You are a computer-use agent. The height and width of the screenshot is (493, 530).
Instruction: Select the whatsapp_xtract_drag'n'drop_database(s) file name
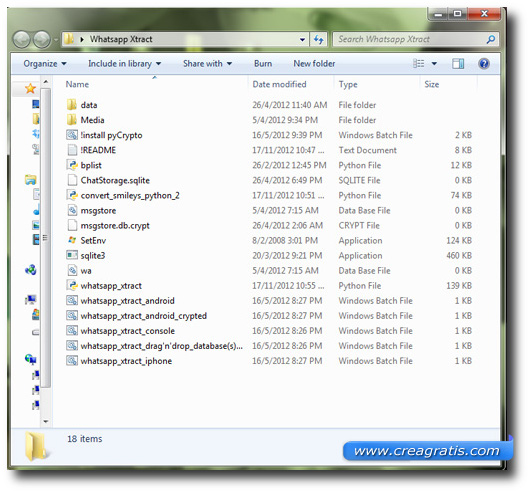[162, 346]
